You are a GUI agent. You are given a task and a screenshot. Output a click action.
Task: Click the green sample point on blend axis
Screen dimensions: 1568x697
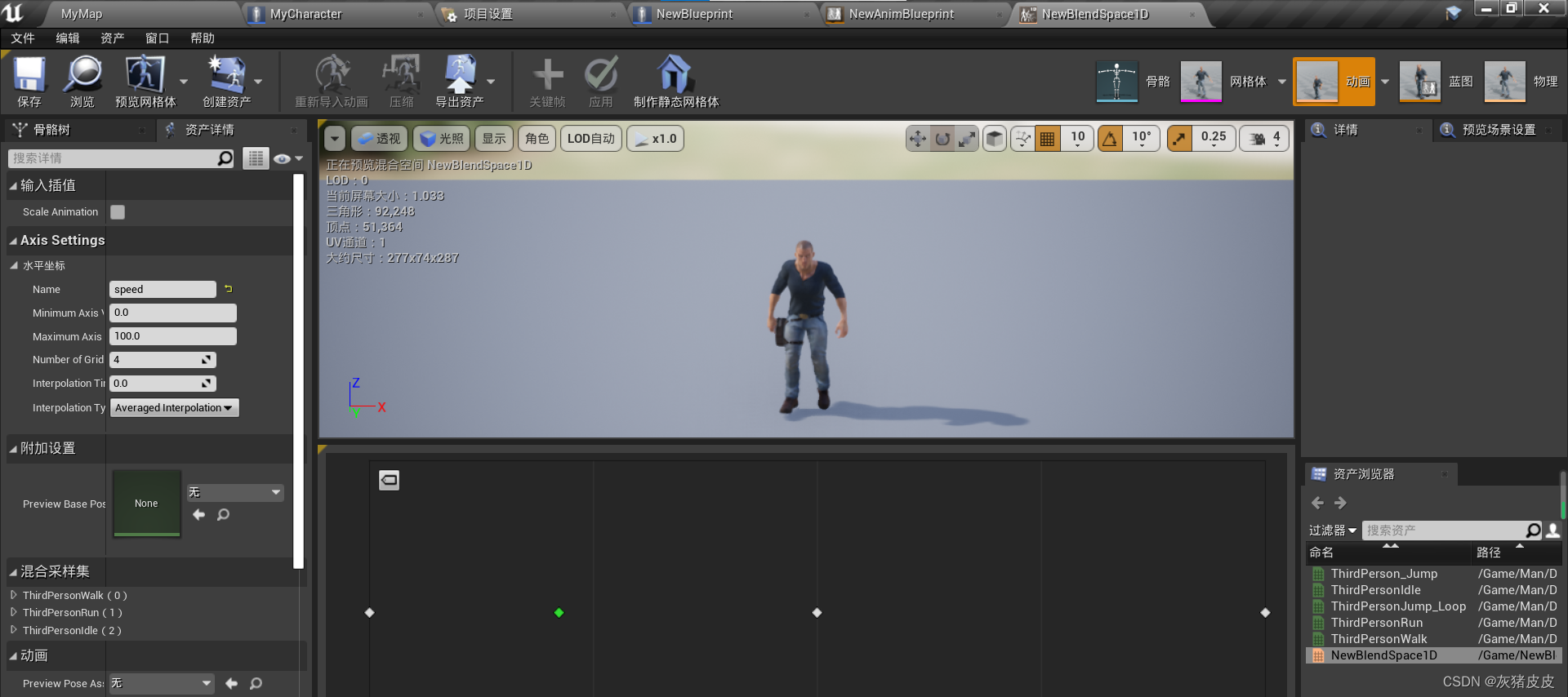tap(559, 612)
